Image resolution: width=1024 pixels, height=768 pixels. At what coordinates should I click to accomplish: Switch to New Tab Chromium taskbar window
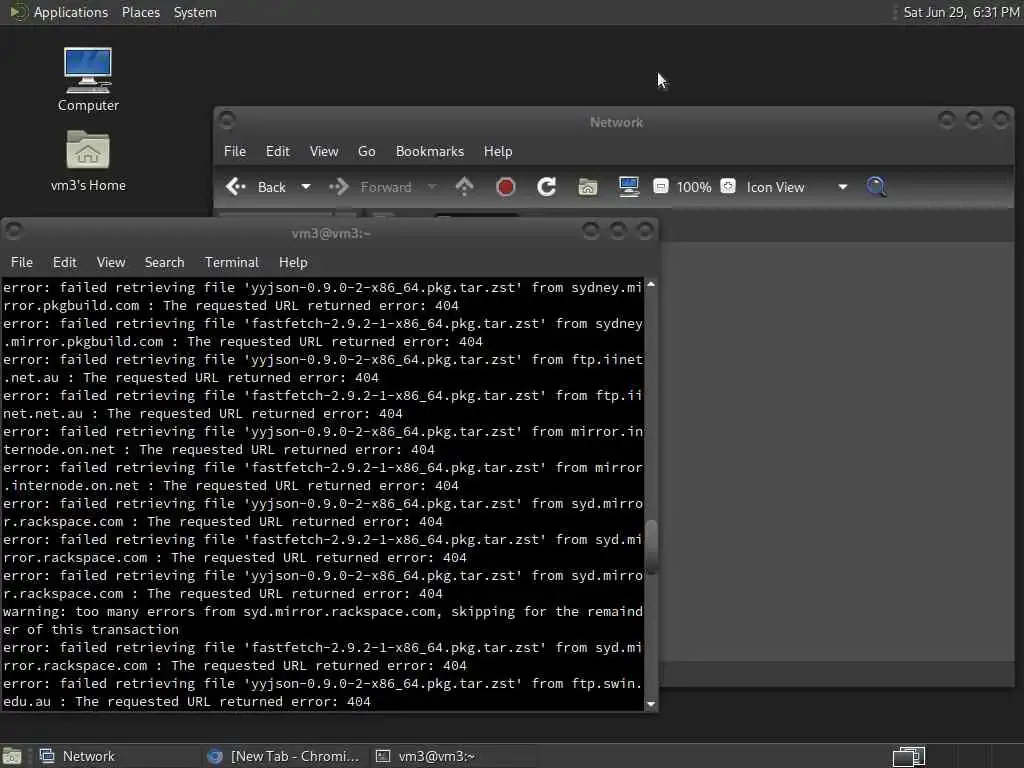(x=283, y=756)
